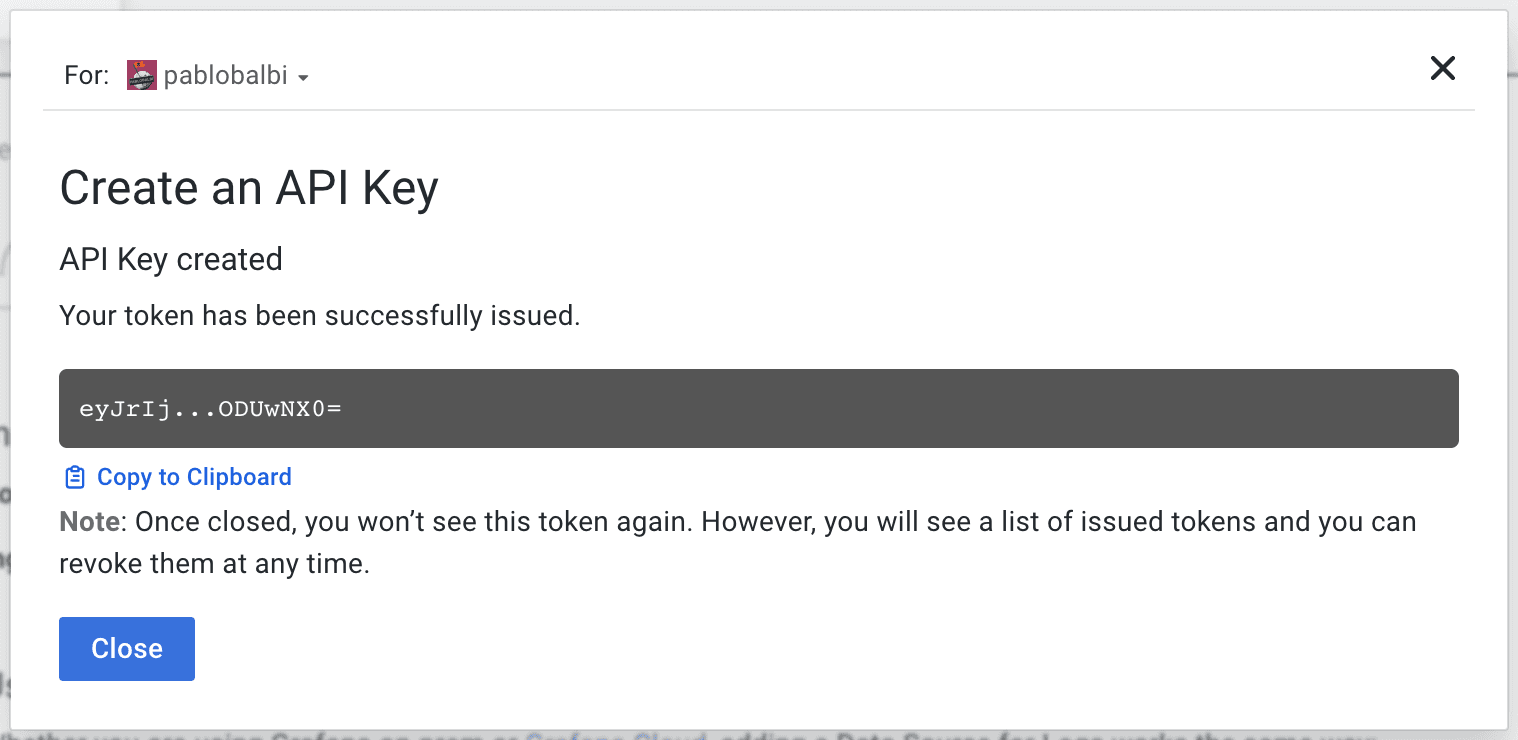Click the "Once closed" sentence in the note
This screenshot has height=740, width=1518.
click(x=400, y=522)
